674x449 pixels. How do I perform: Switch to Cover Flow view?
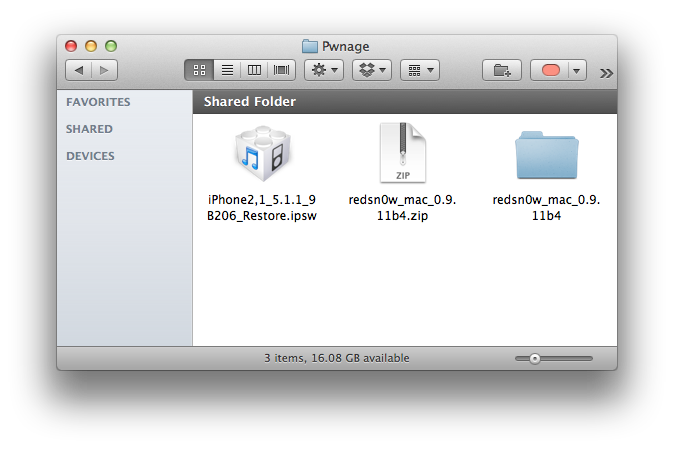tap(282, 70)
